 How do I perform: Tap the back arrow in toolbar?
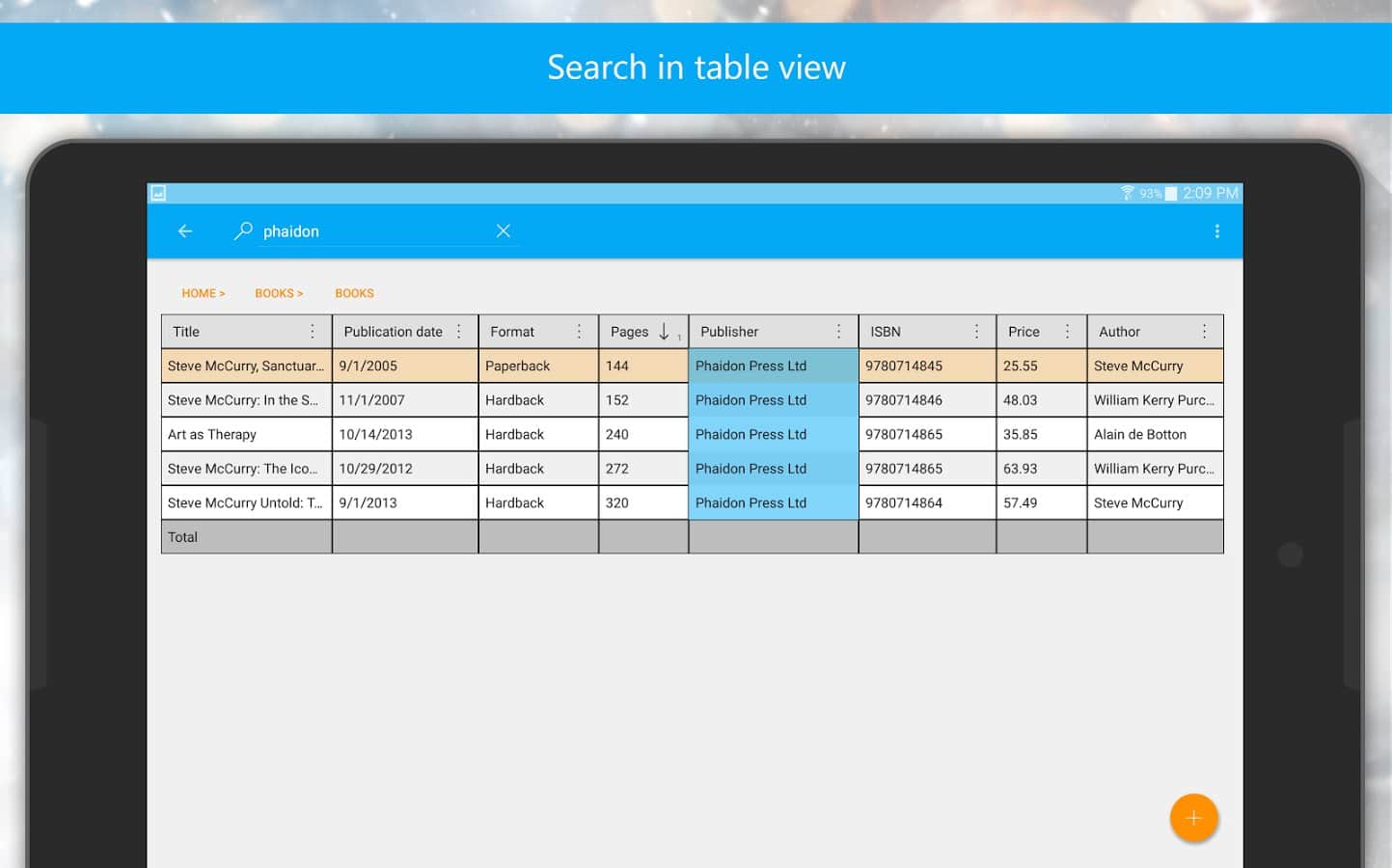pyautogui.click(x=185, y=231)
